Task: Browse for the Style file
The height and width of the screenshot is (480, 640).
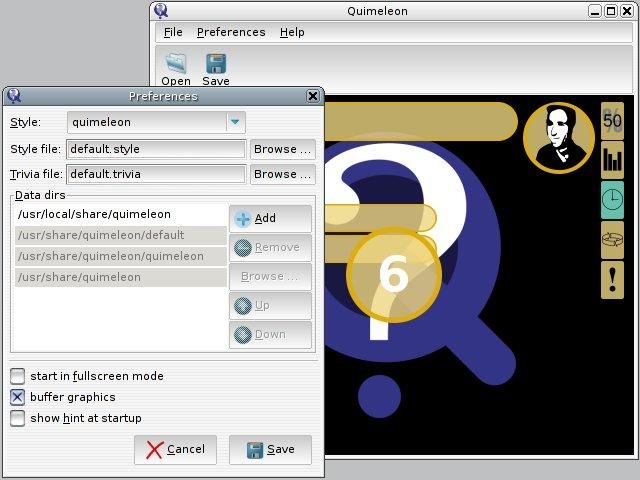Action: 283,149
